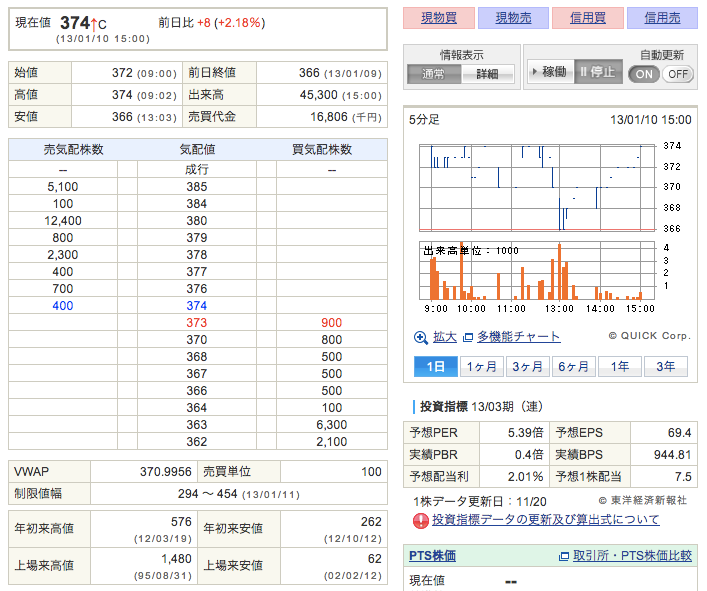Click the 5-minute price chart
Image resolution: width=707 pixels, height=591 pixels.
[x=537, y=187]
